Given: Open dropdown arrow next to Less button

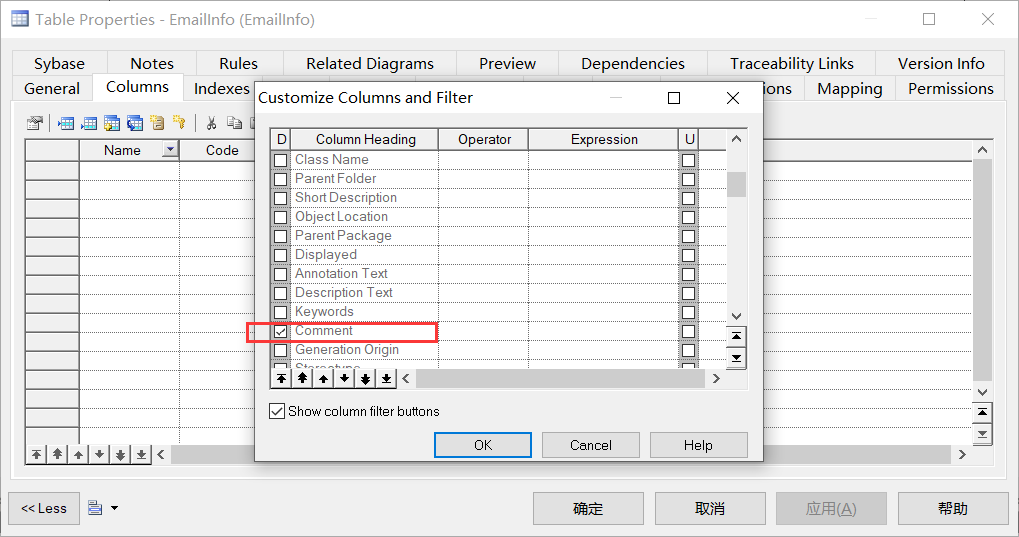Looking at the screenshot, I should pos(114,508).
